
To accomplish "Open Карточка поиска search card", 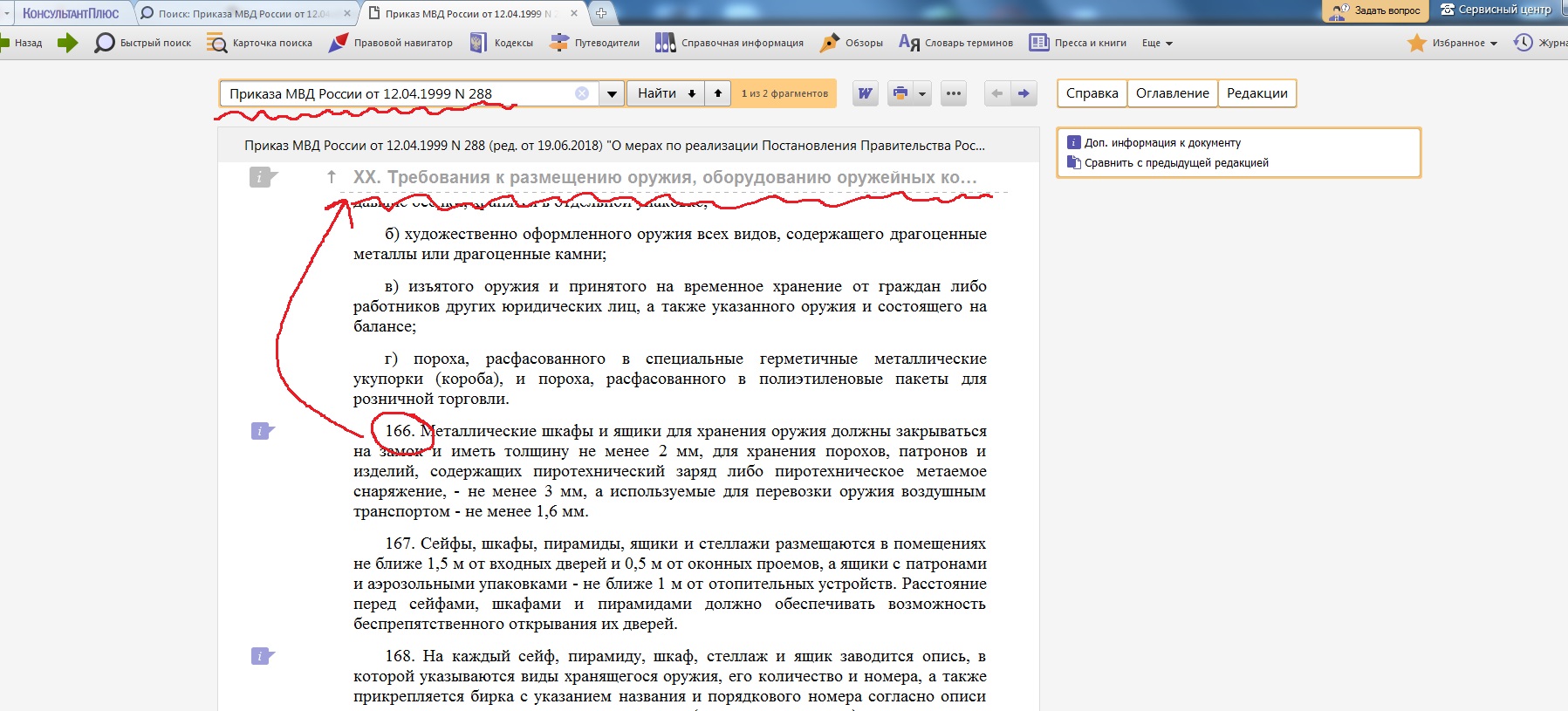I will 259,43.
